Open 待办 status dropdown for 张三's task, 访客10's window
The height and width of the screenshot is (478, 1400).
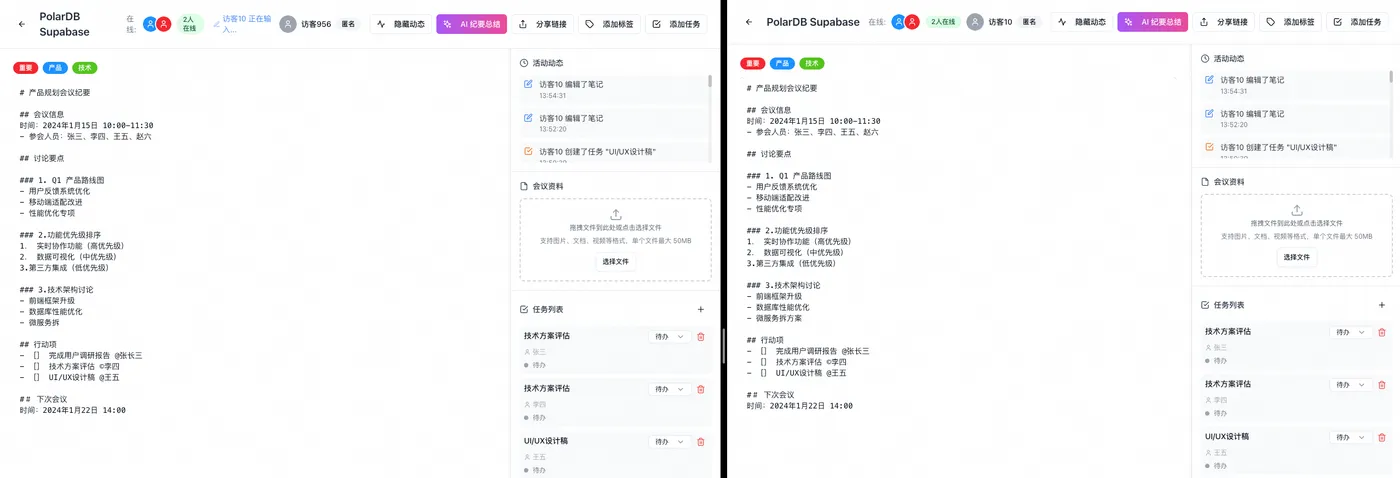[x=1350, y=332]
